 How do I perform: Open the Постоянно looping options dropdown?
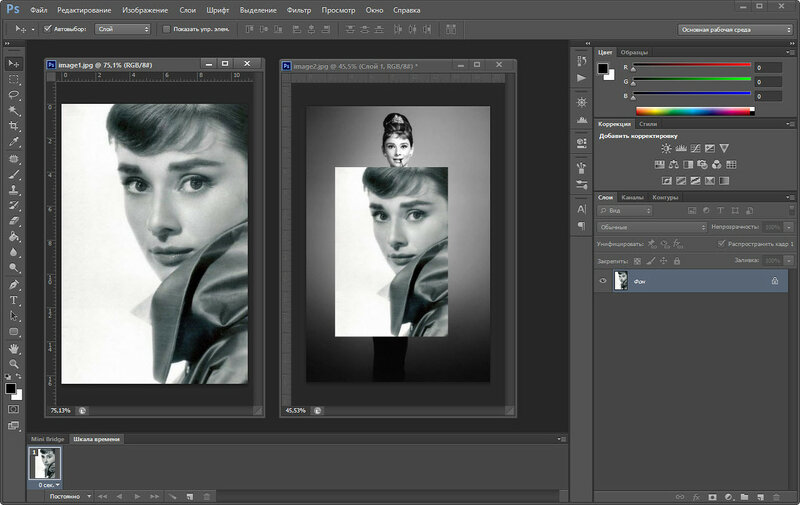(x=70, y=496)
